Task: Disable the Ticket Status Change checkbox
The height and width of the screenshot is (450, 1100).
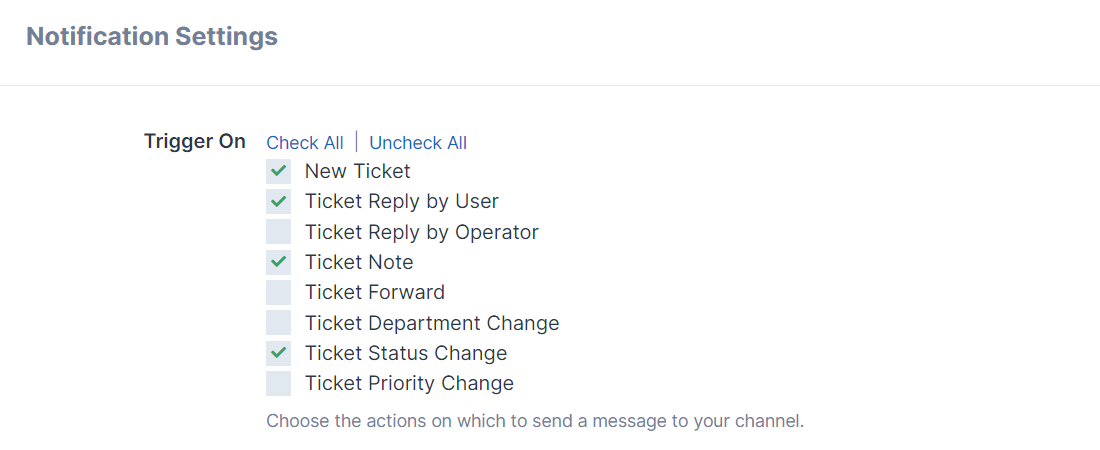Action: point(278,353)
